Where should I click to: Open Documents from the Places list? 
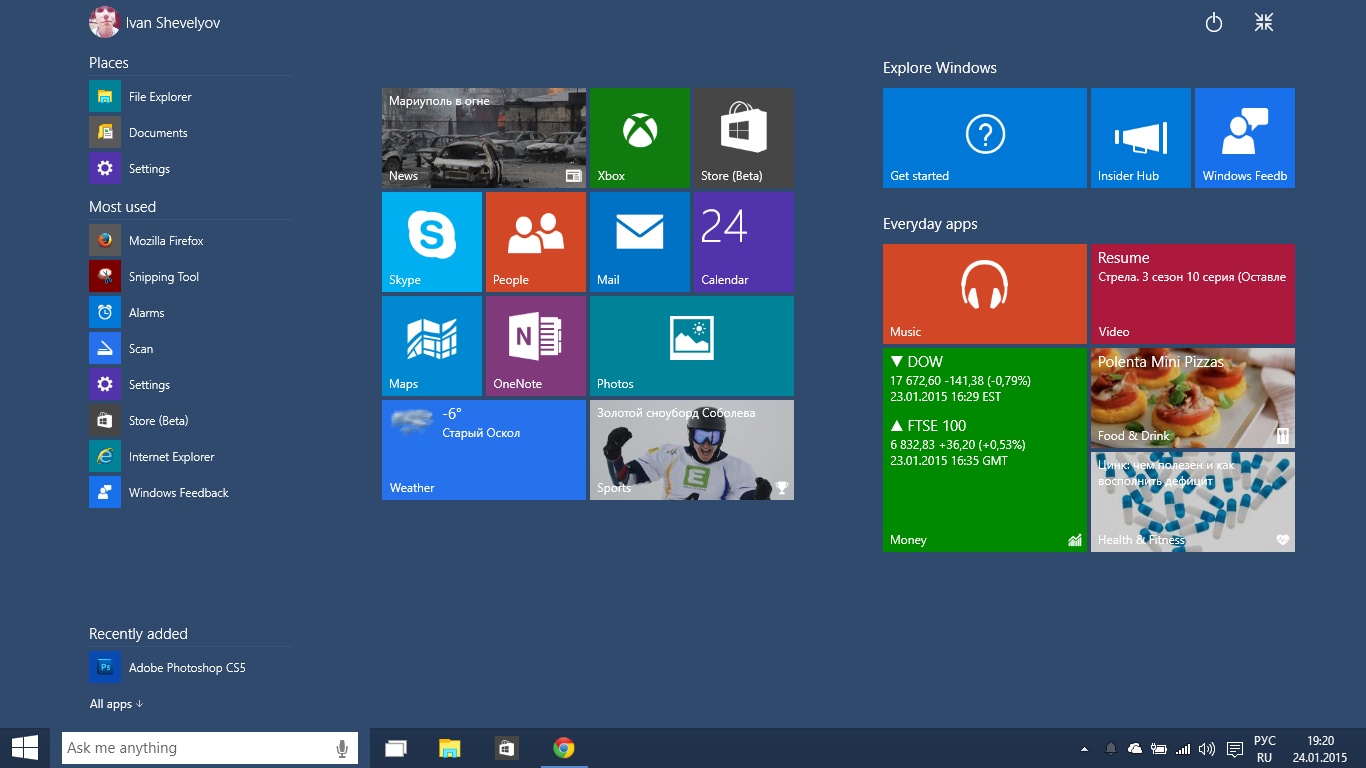tap(191, 133)
